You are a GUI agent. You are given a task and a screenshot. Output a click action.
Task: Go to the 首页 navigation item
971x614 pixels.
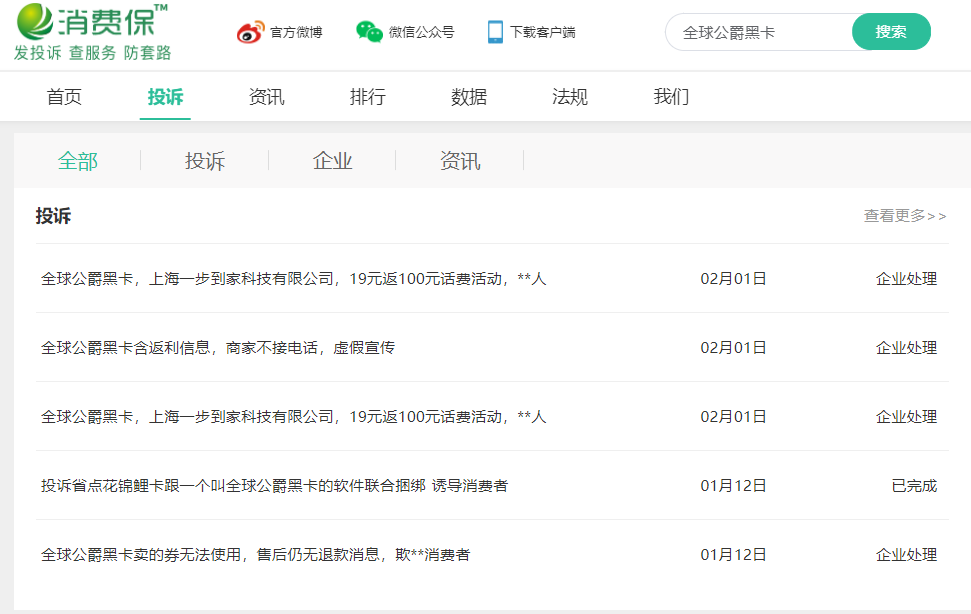click(x=64, y=97)
